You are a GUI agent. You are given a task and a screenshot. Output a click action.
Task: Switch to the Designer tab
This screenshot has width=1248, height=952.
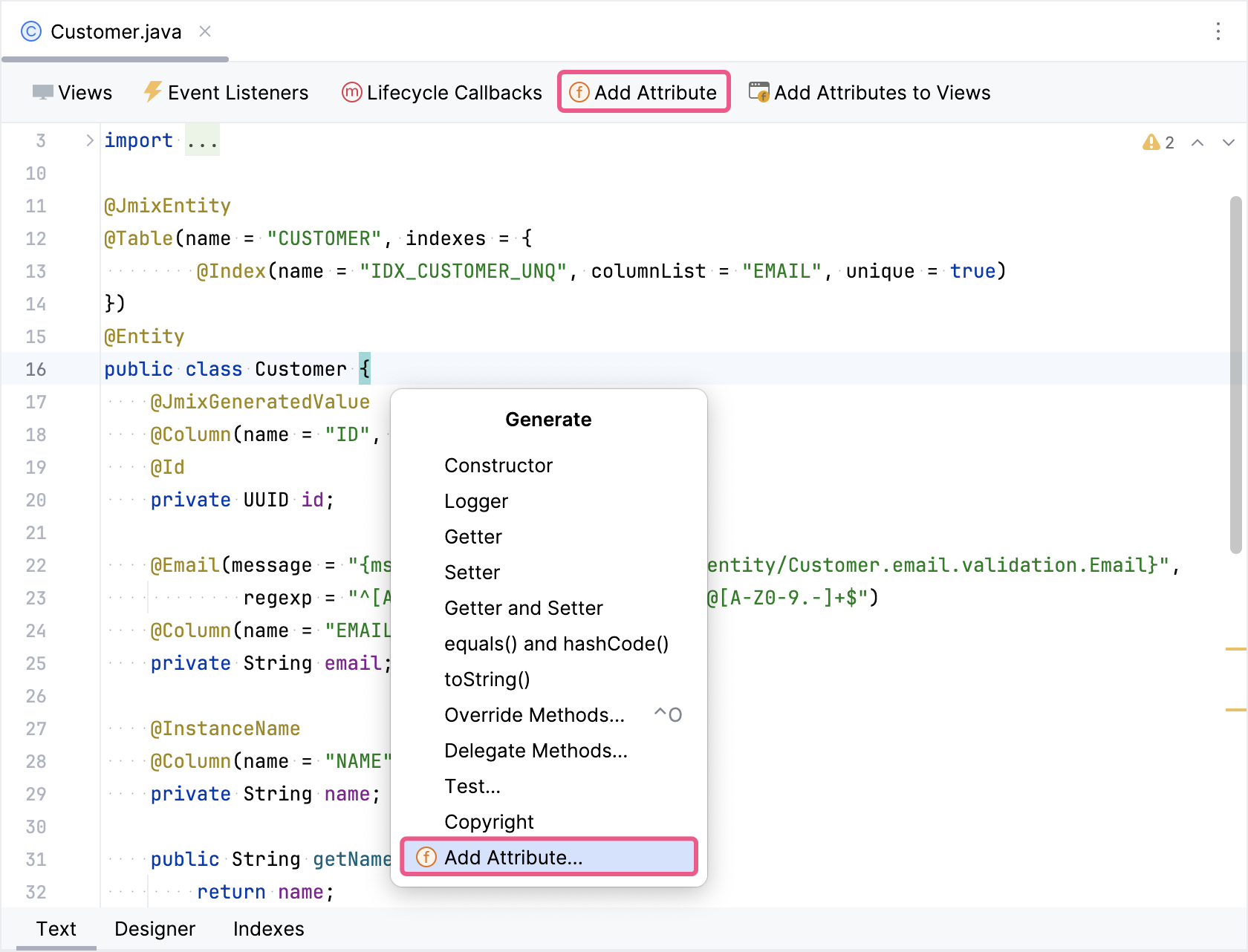point(155,929)
